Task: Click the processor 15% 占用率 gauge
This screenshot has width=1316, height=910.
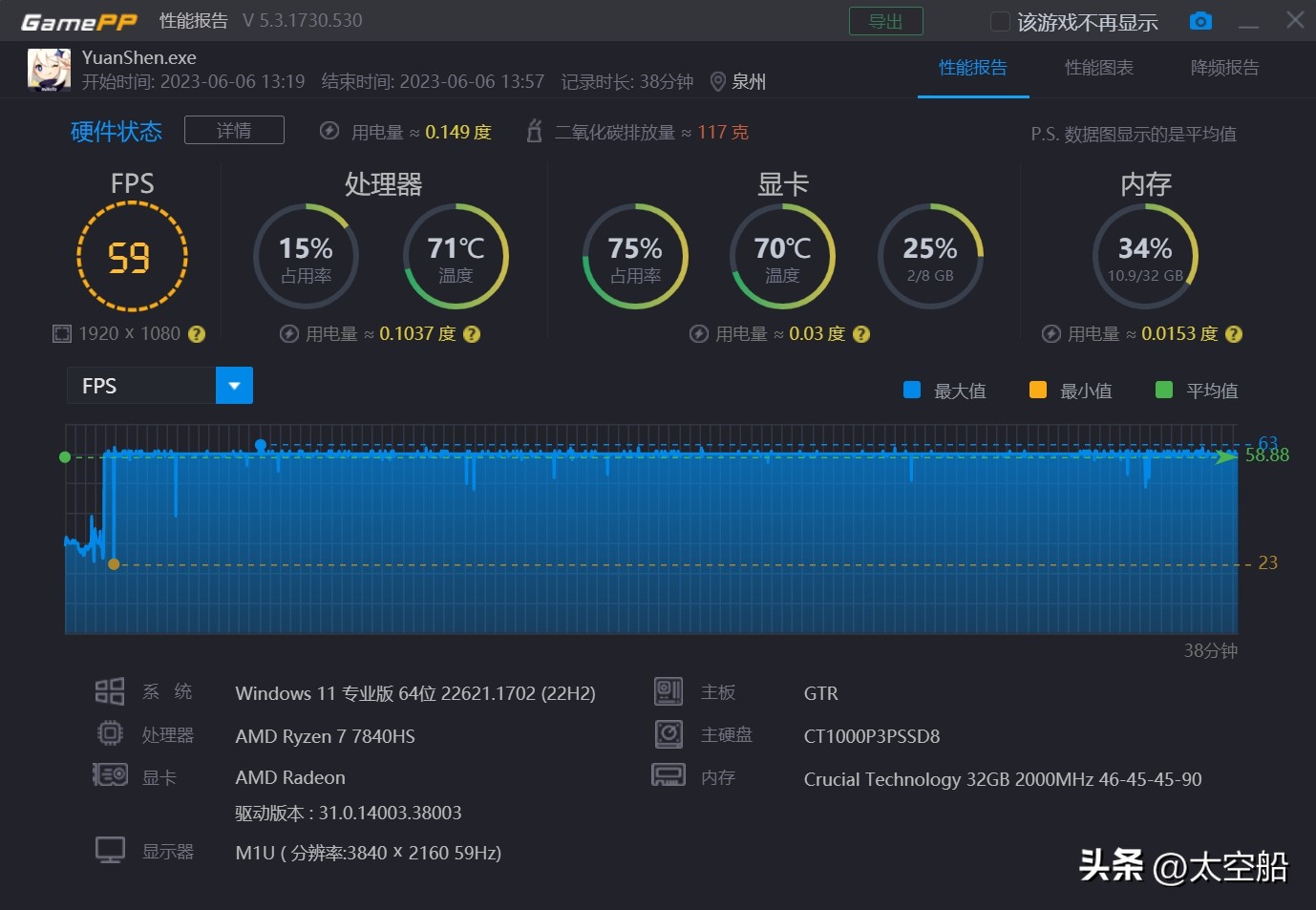Action: tap(306, 256)
